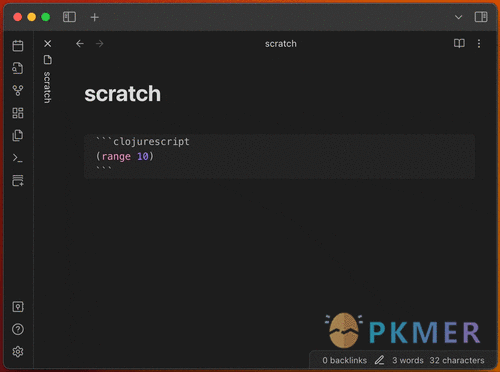The height and width of the screenshot is (372, 500).
Task: Open more options three-dot menu
Action: tap(479, 44)
